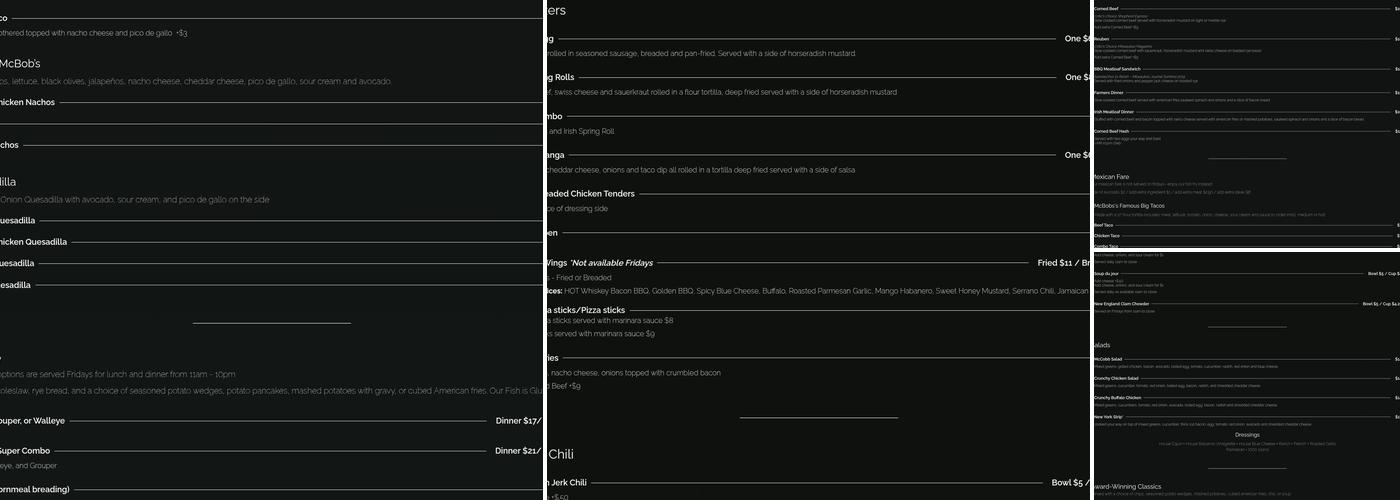1400x500 pixels.
Task: Select the Super Combo fish fry item
Action: point(25,451)
